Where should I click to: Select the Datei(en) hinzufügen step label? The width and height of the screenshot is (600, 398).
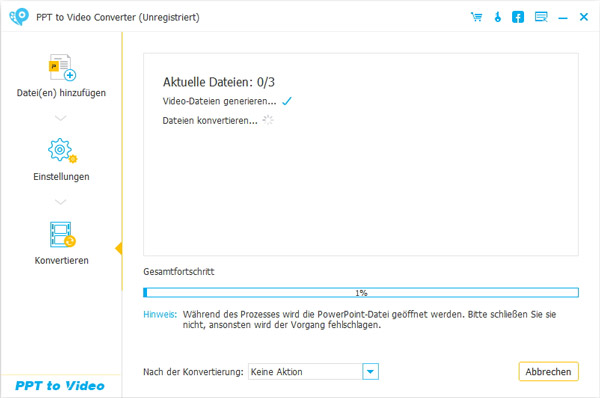point(61,93)
